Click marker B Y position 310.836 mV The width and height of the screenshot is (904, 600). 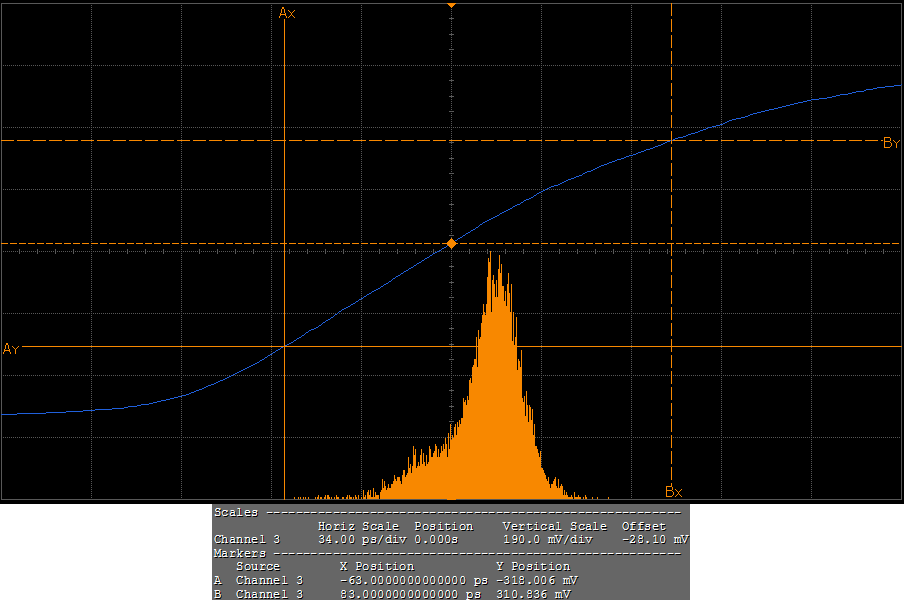tap(533, 594)
